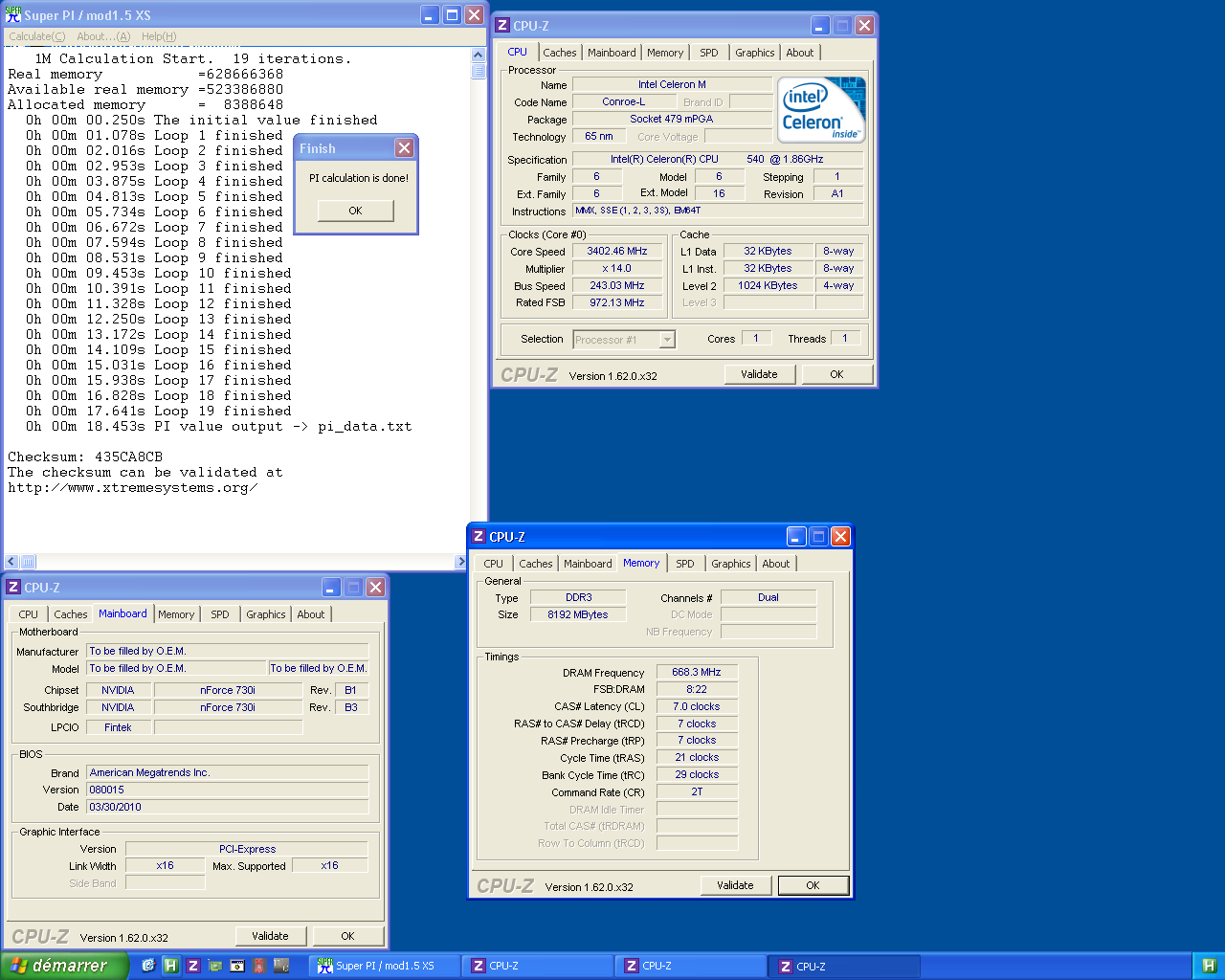Image resolution: width=1225 pixels, height=980 pixels.
Task: Open the About menu in Super PI
Action: (103, 36)
